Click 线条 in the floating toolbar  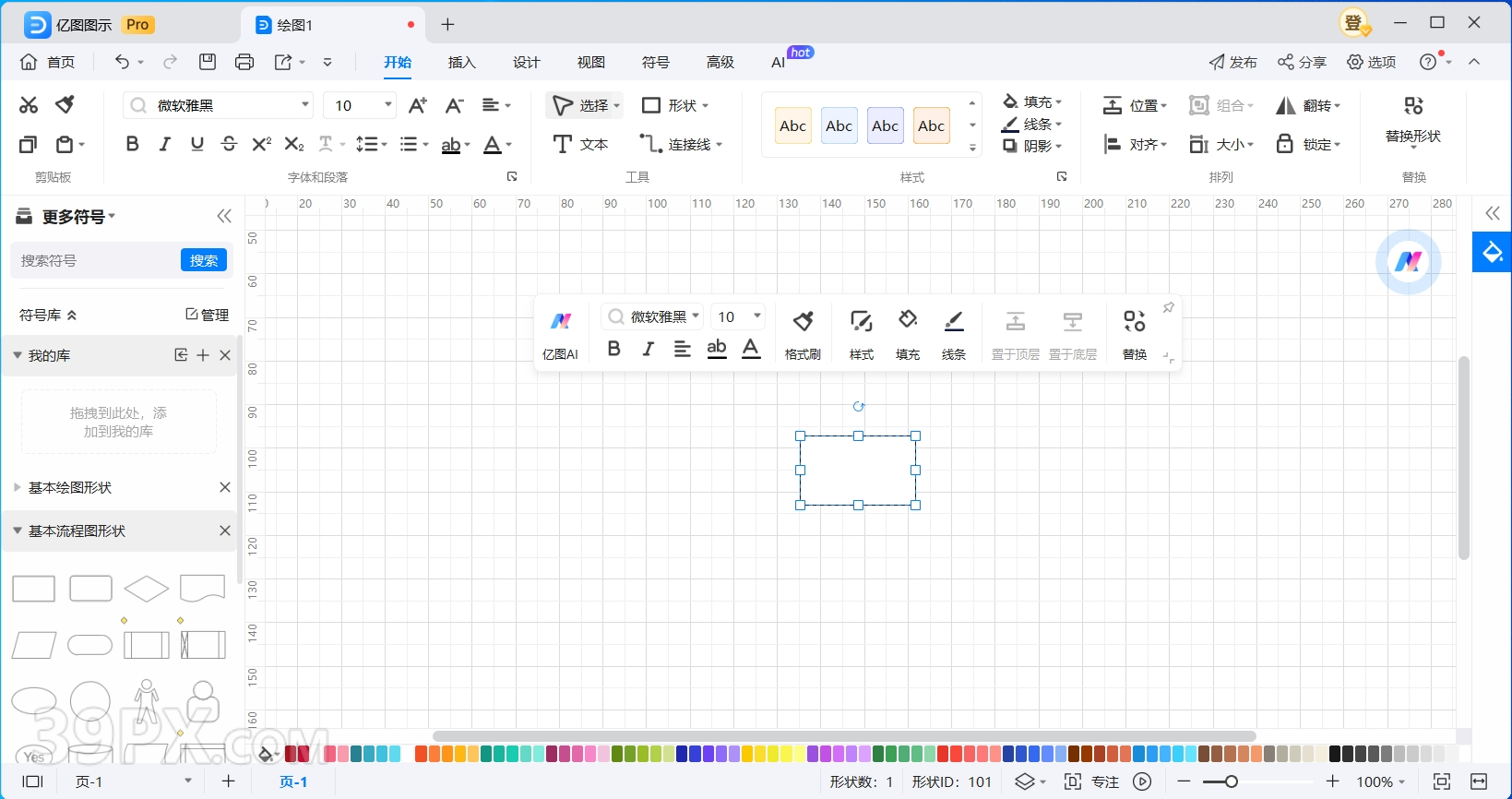[x=954, y=336]
